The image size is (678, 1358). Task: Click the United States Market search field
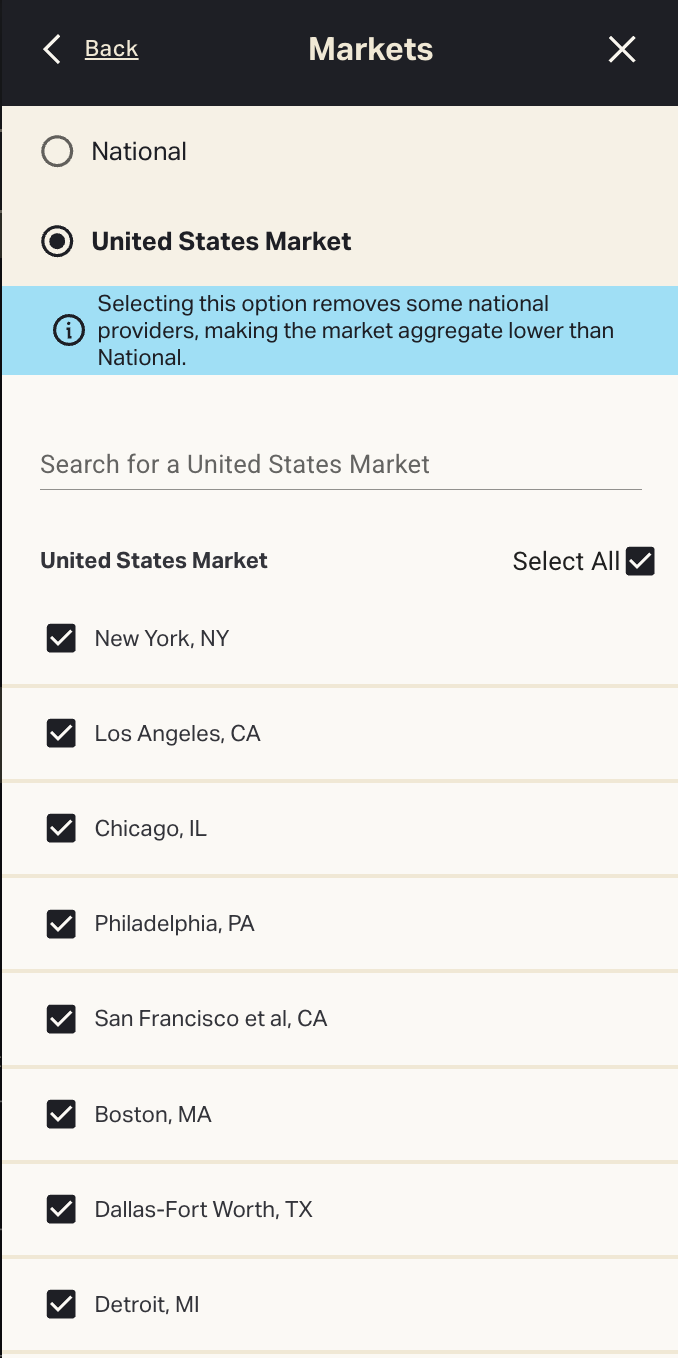pos(340,465)
